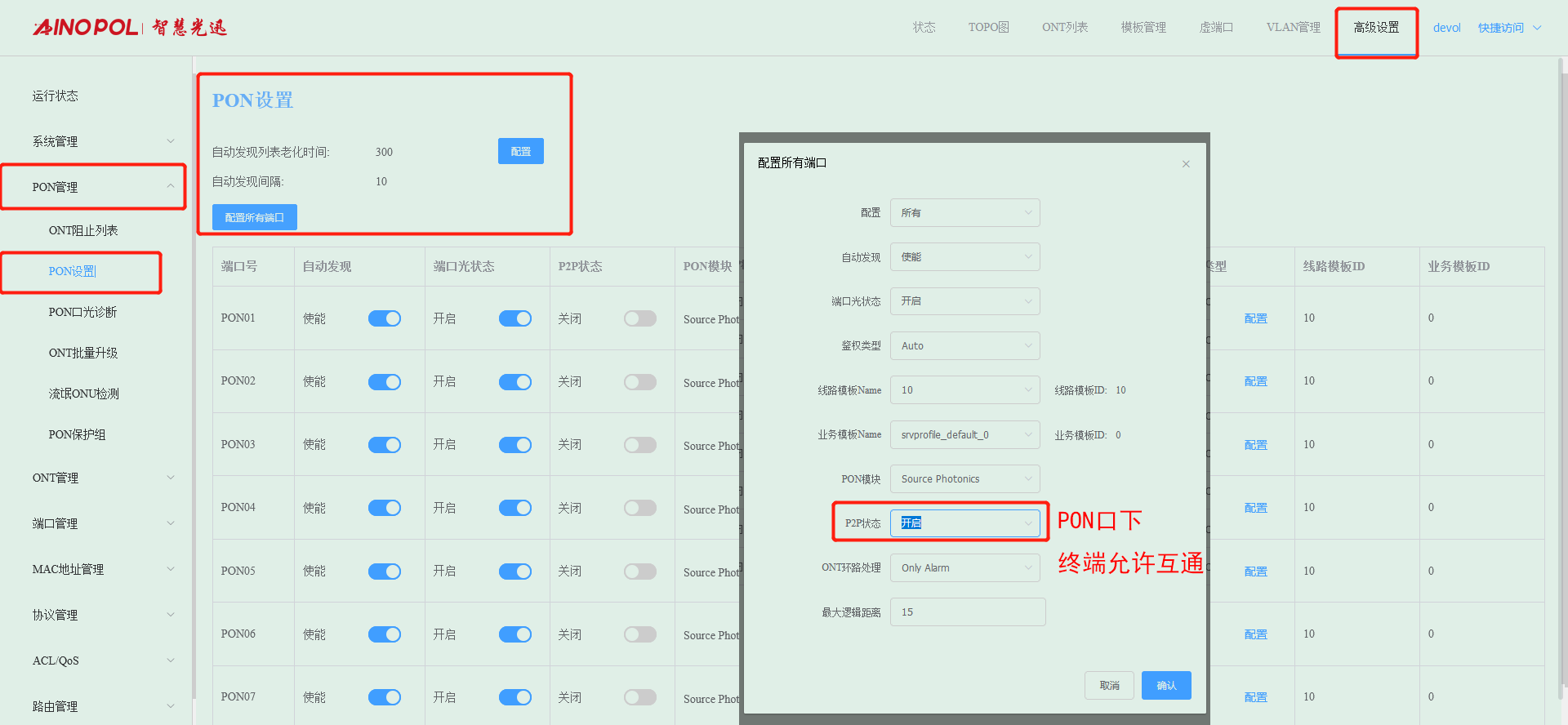Expand the ONT管理 sidebar section
The width and height of the screenshot is (1568, 725).
click(x=171, y=478)
